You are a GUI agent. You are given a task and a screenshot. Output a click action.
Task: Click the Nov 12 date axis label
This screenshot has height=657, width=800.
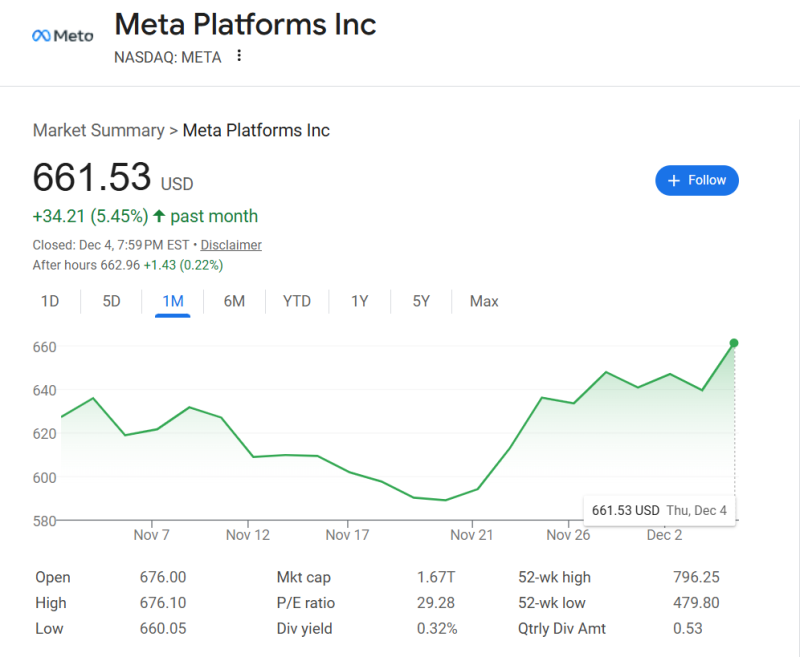pyautogui.click(x=248, y=535)
